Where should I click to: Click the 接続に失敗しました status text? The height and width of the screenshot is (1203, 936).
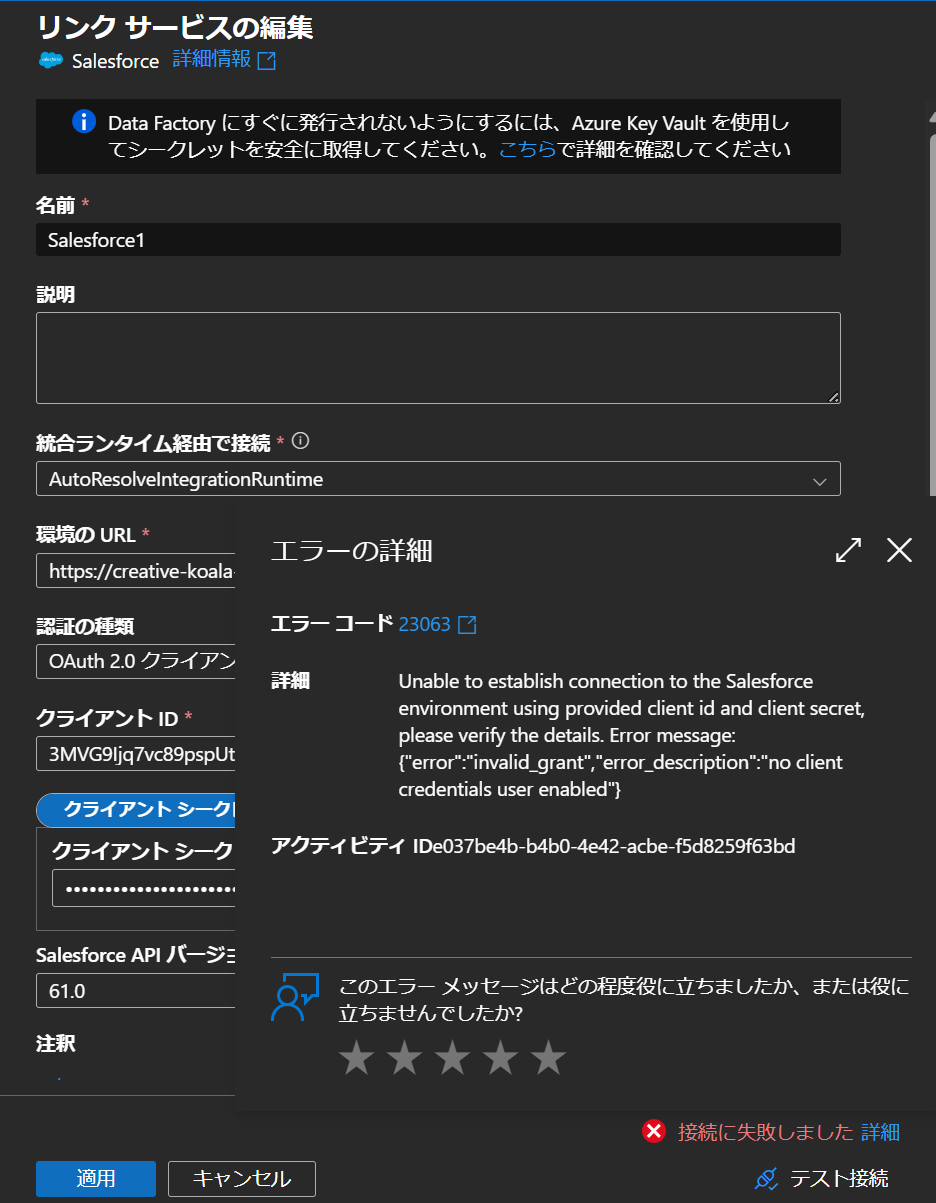[x=766, y=1132]
